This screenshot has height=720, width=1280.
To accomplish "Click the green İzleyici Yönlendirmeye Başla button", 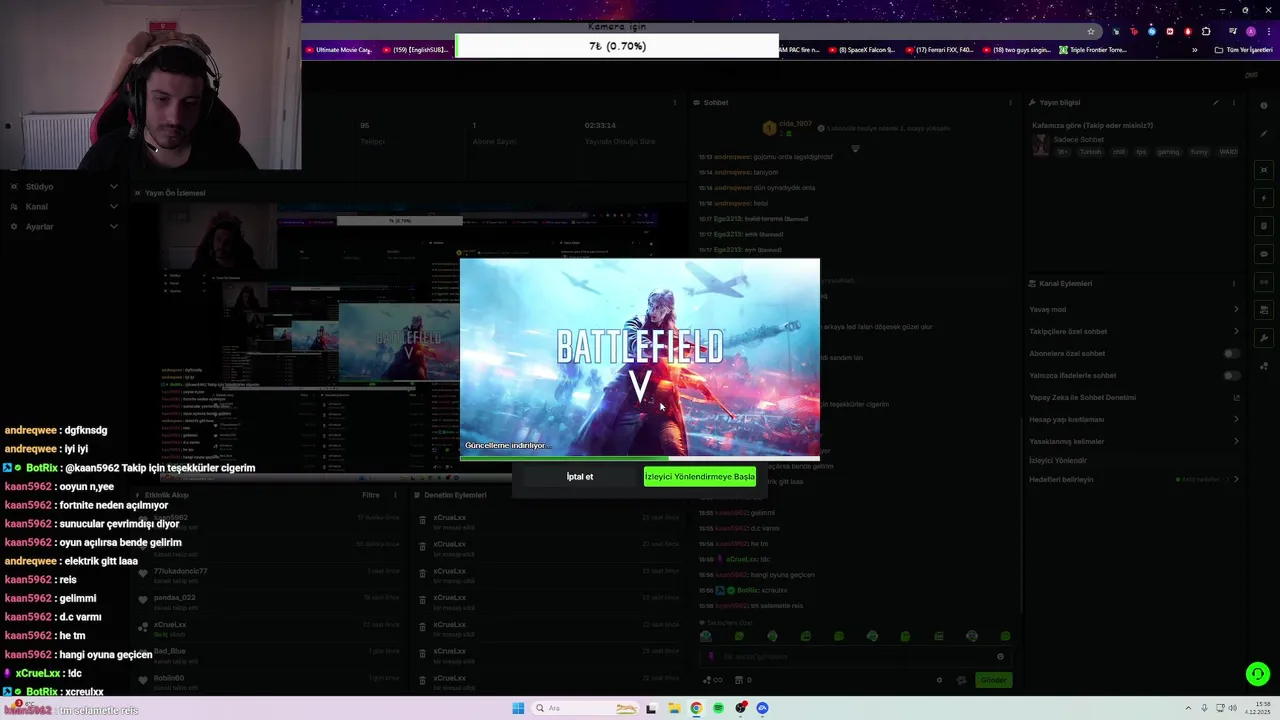I will 700,477.
